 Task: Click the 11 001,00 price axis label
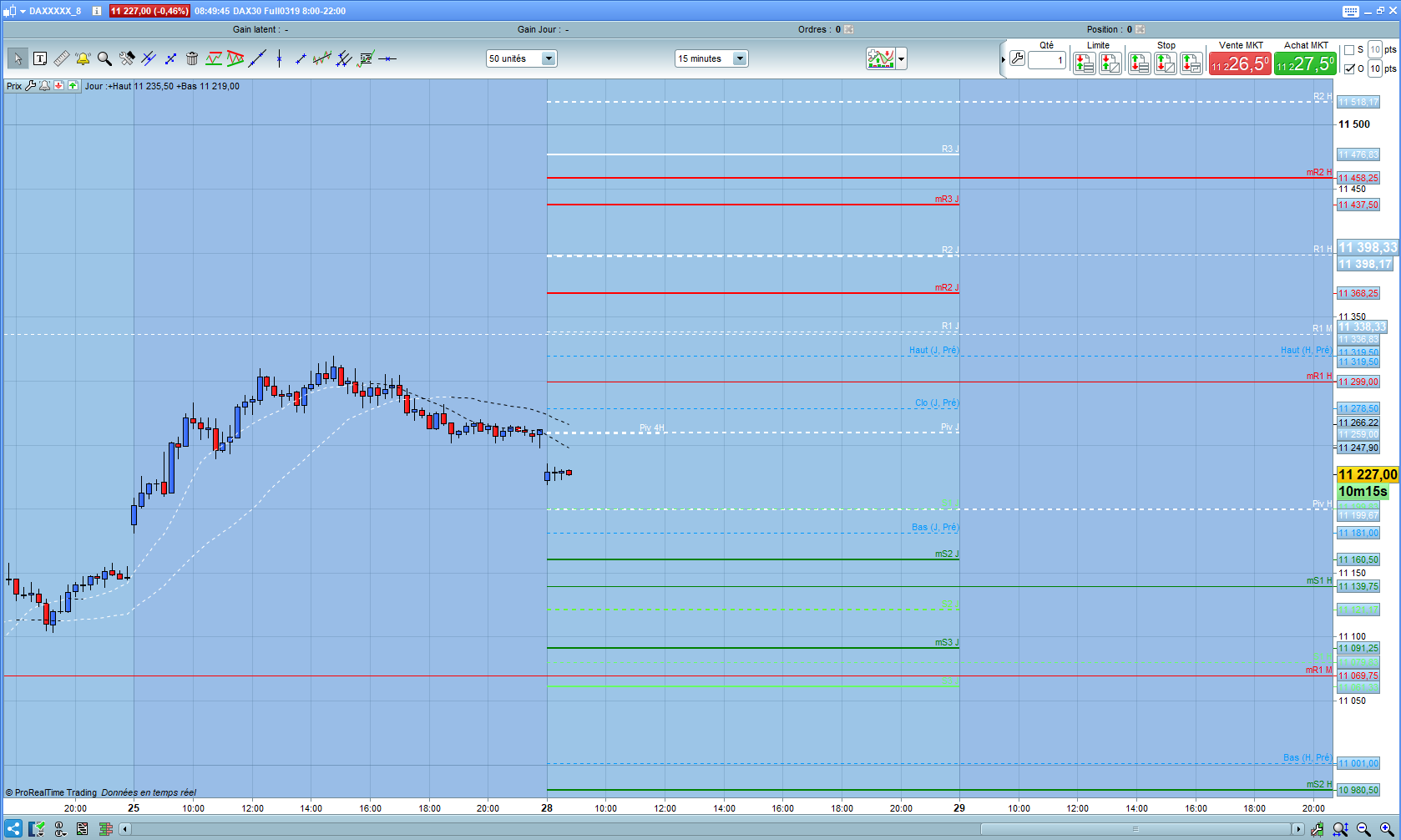[x=1358, y=763]
